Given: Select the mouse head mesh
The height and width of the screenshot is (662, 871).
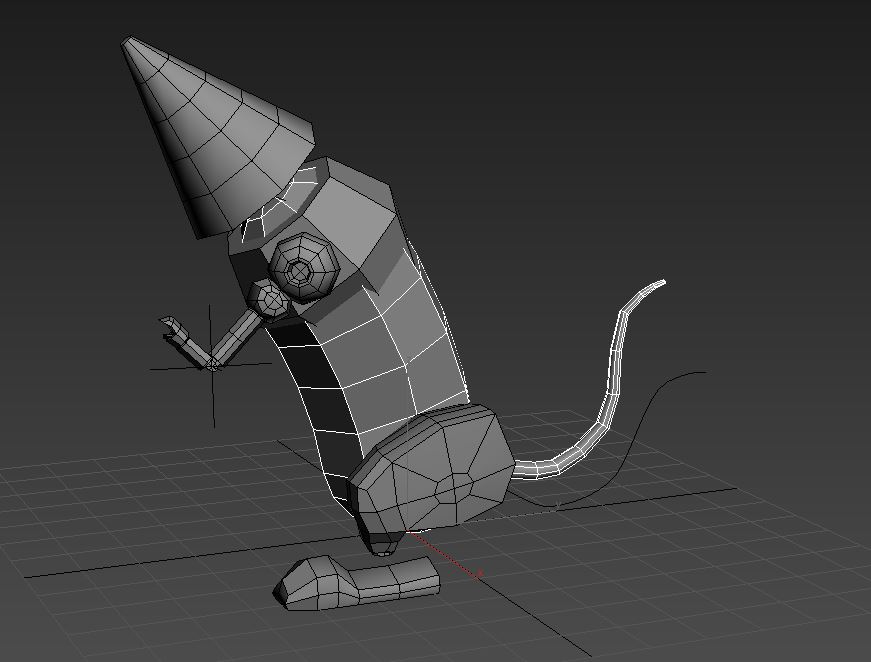Looking at the screenshot, I should pyautogui.click(x=350, y=215).
